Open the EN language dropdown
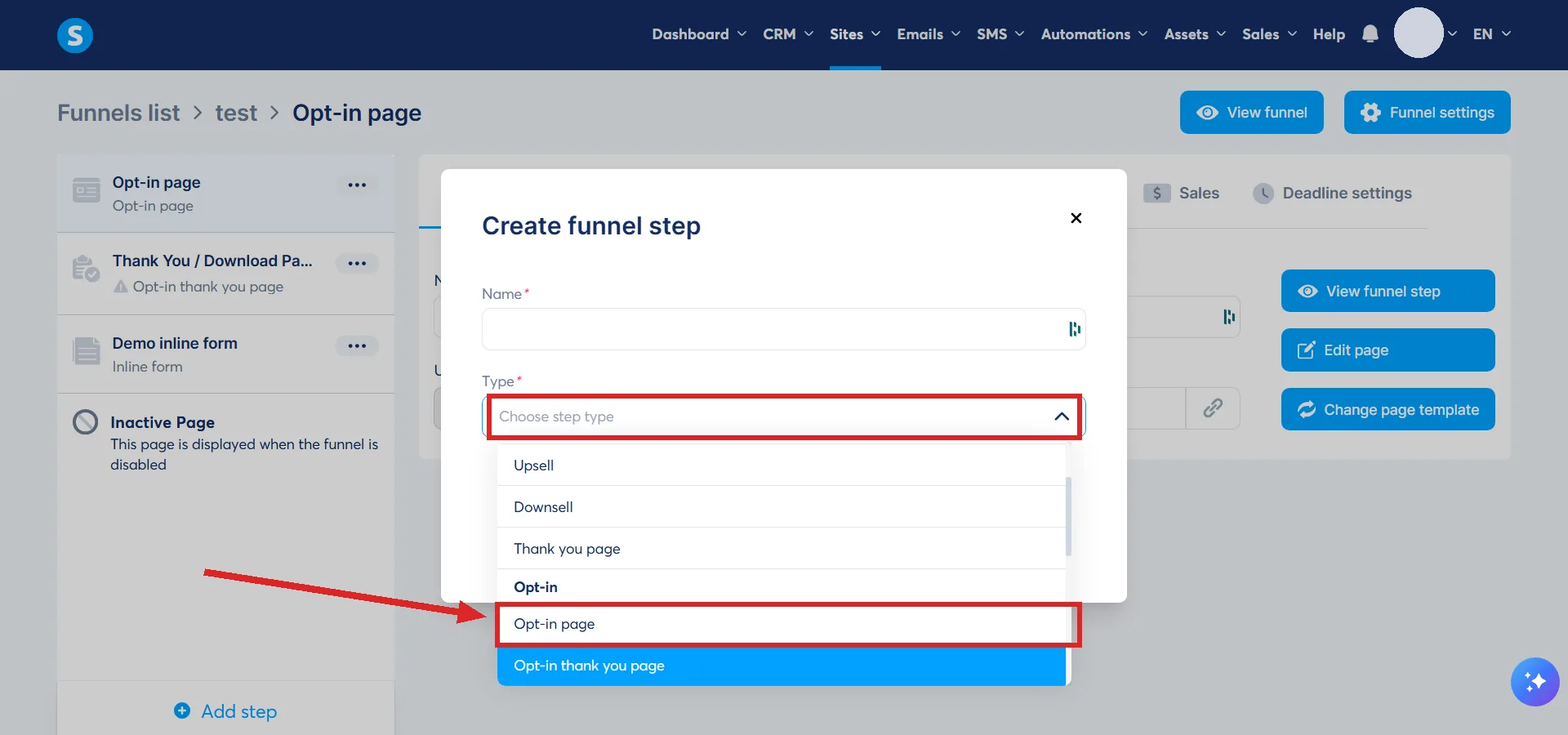Viewport: 1568px width, 735px height. coord(1492,34)
